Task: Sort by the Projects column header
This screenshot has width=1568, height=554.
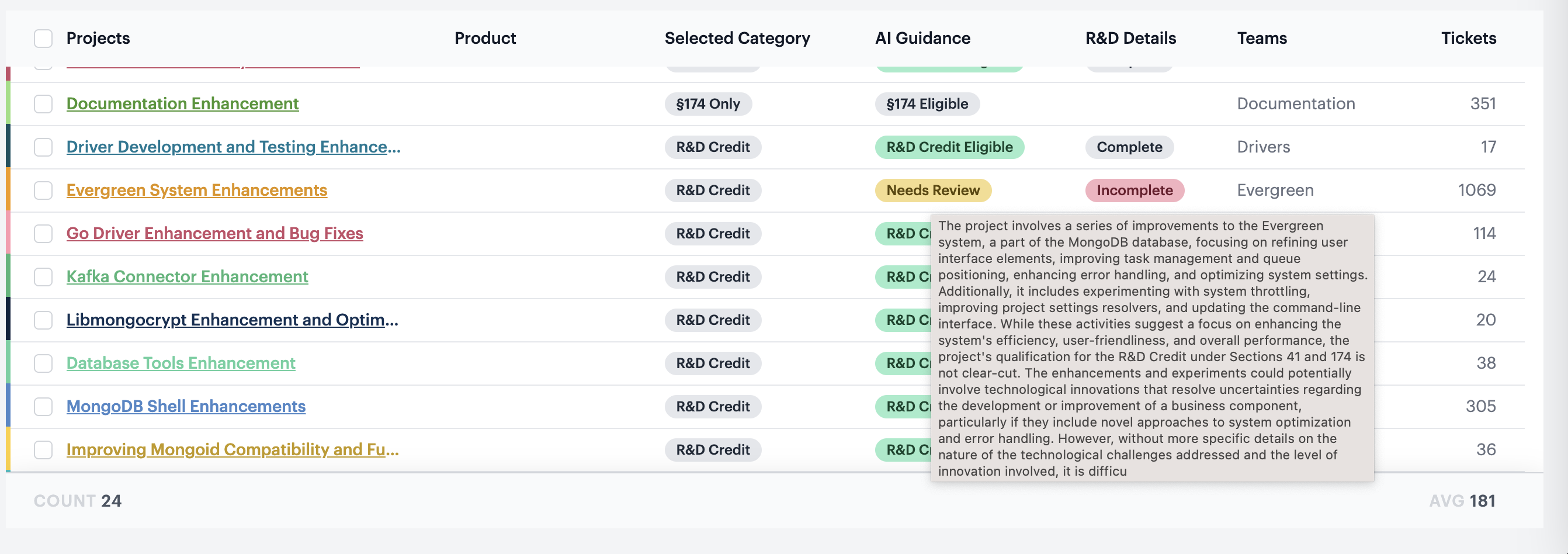Action: click(98, 38)
